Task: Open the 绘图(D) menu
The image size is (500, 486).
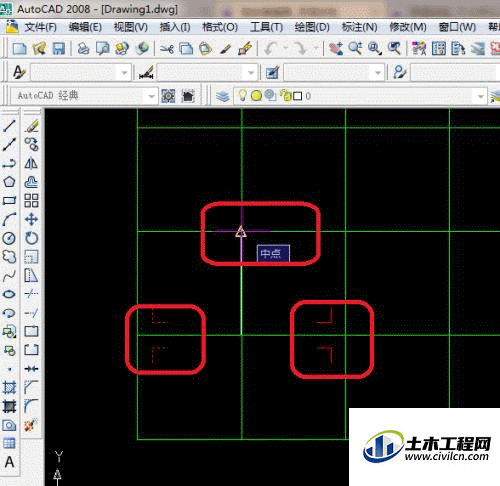Action: [x=312, y=27]
